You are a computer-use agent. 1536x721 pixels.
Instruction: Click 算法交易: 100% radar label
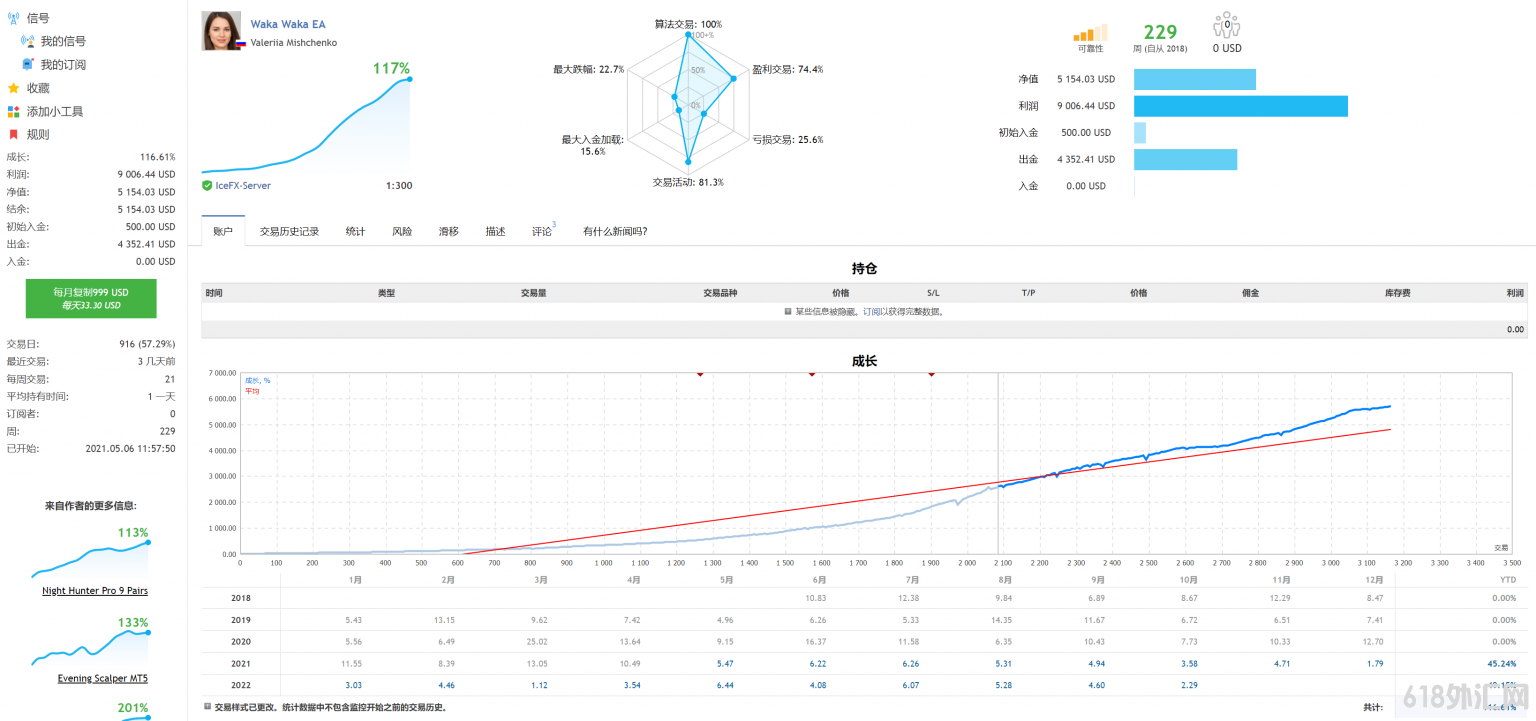pyautogui.click(x=688, y=24)
